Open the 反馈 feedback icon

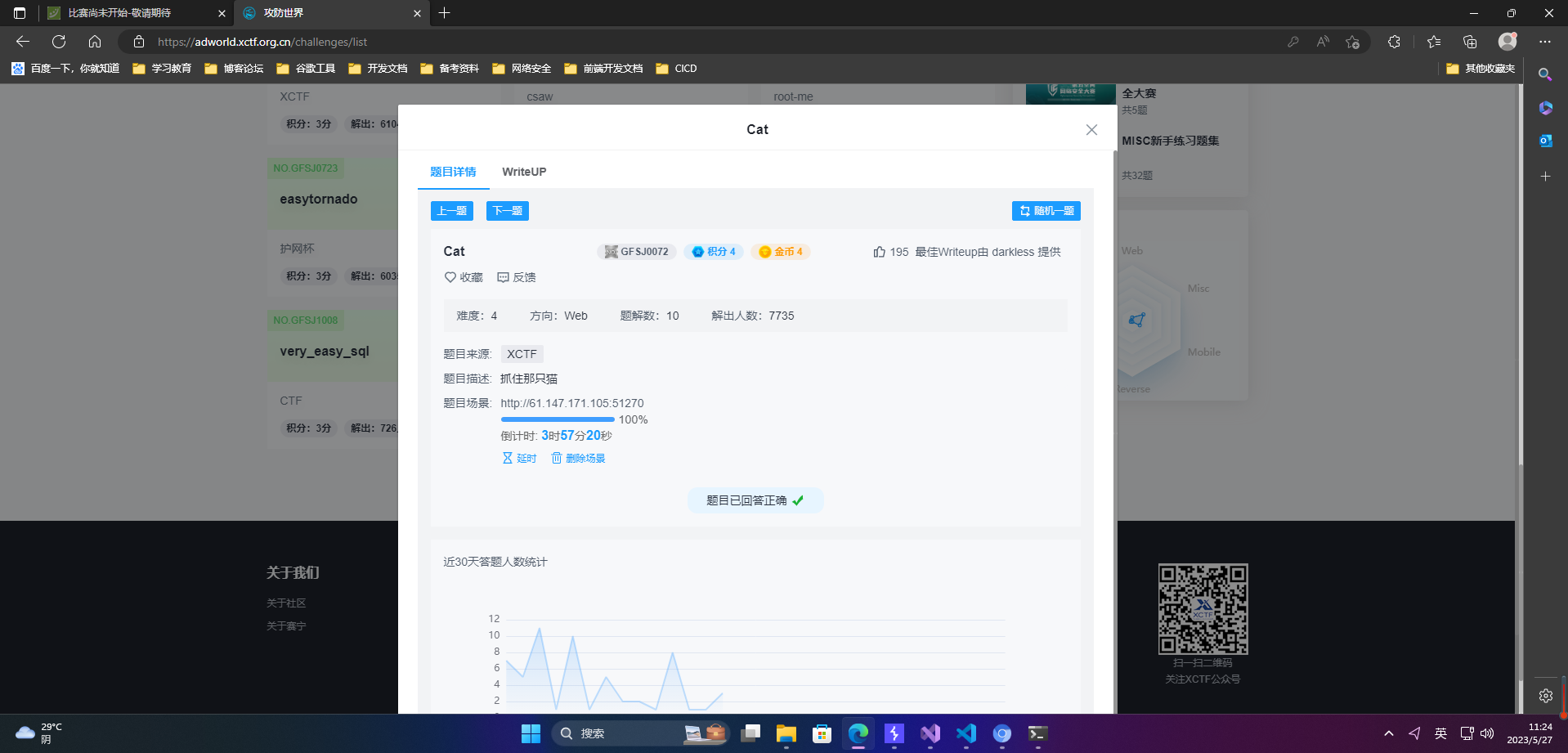[503, 277]
